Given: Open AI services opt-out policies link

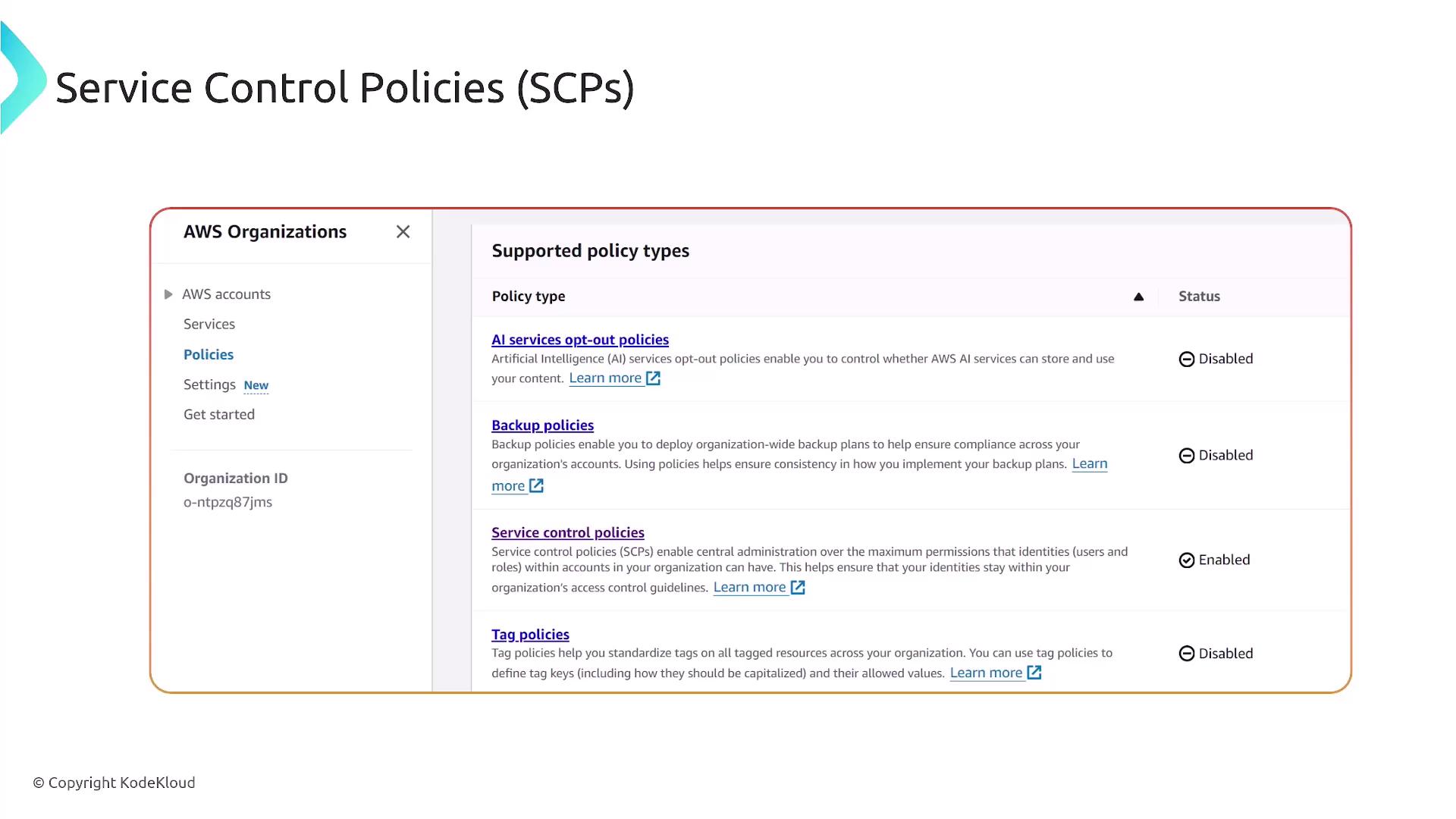Looking at the screenshot, I should [x=580, y=340].
